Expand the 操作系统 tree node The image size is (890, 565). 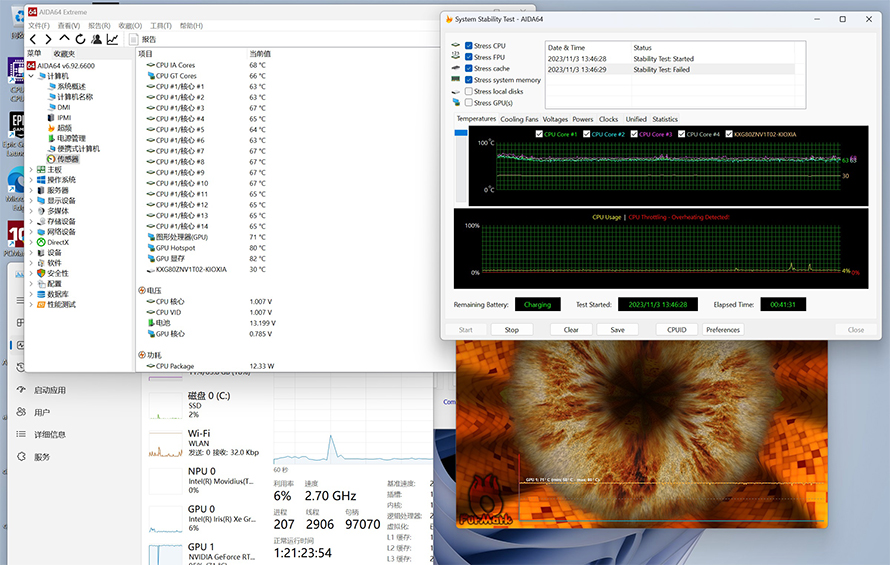tap(31, 180)
